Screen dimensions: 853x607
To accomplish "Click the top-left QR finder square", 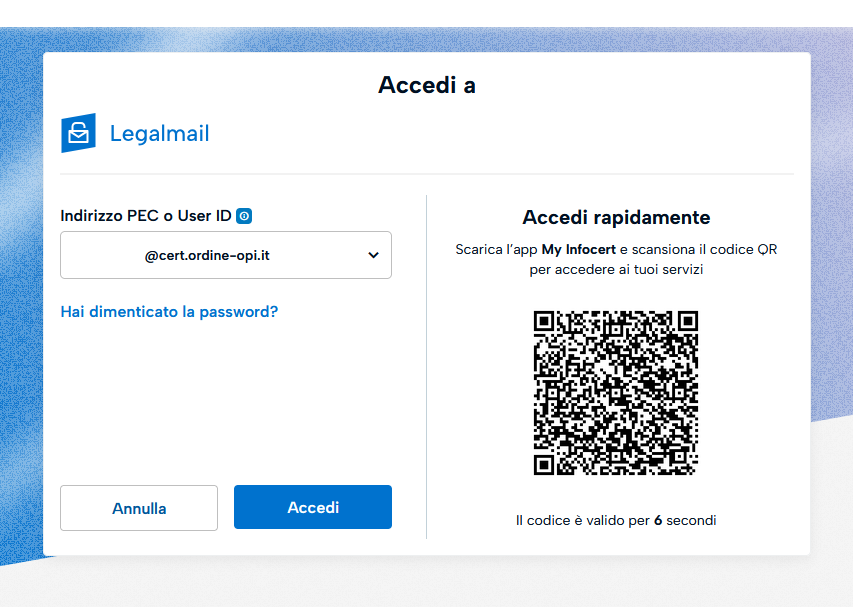I will point(544,321).
